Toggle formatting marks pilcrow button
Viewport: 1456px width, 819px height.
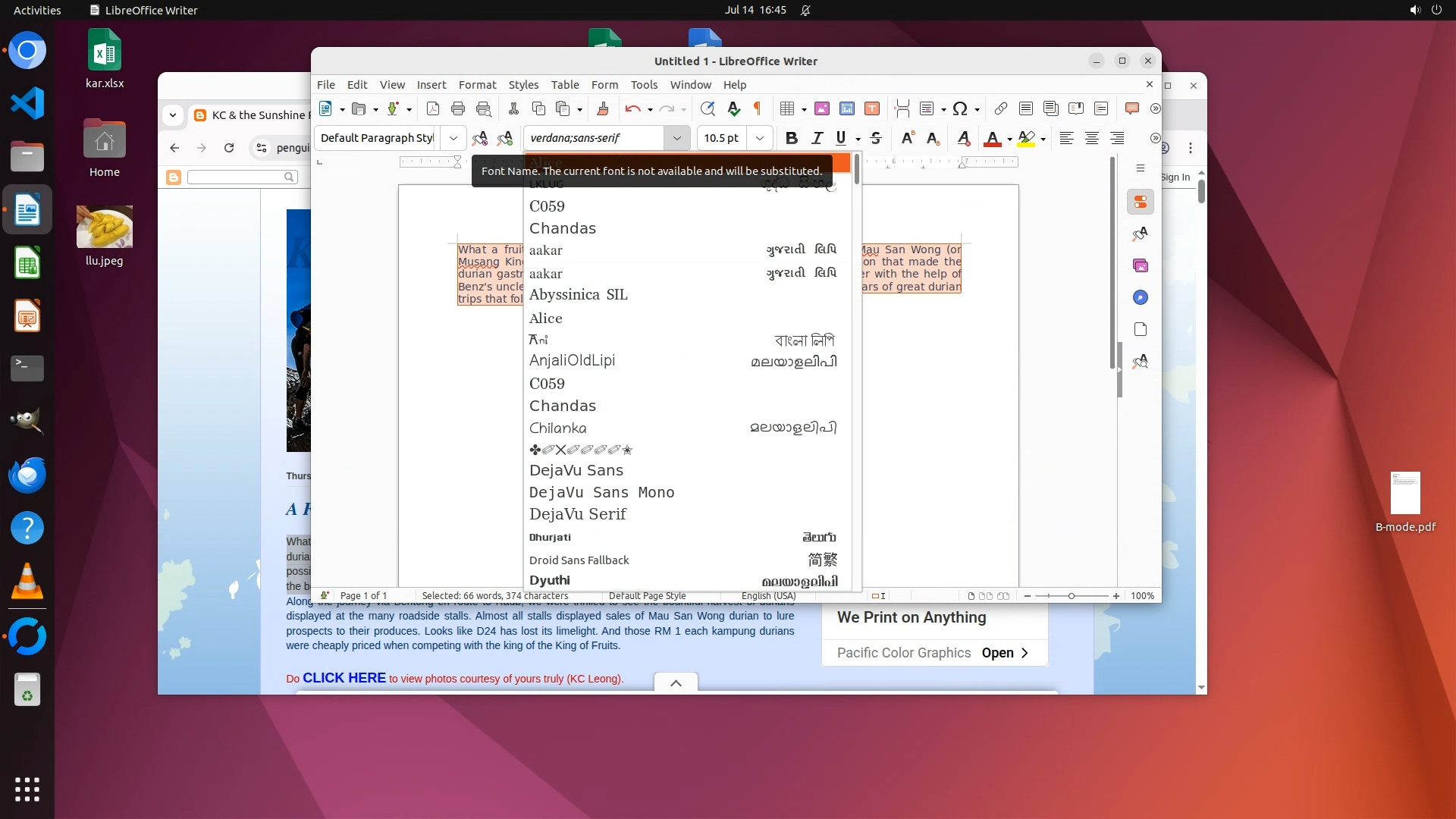[757, 108]
